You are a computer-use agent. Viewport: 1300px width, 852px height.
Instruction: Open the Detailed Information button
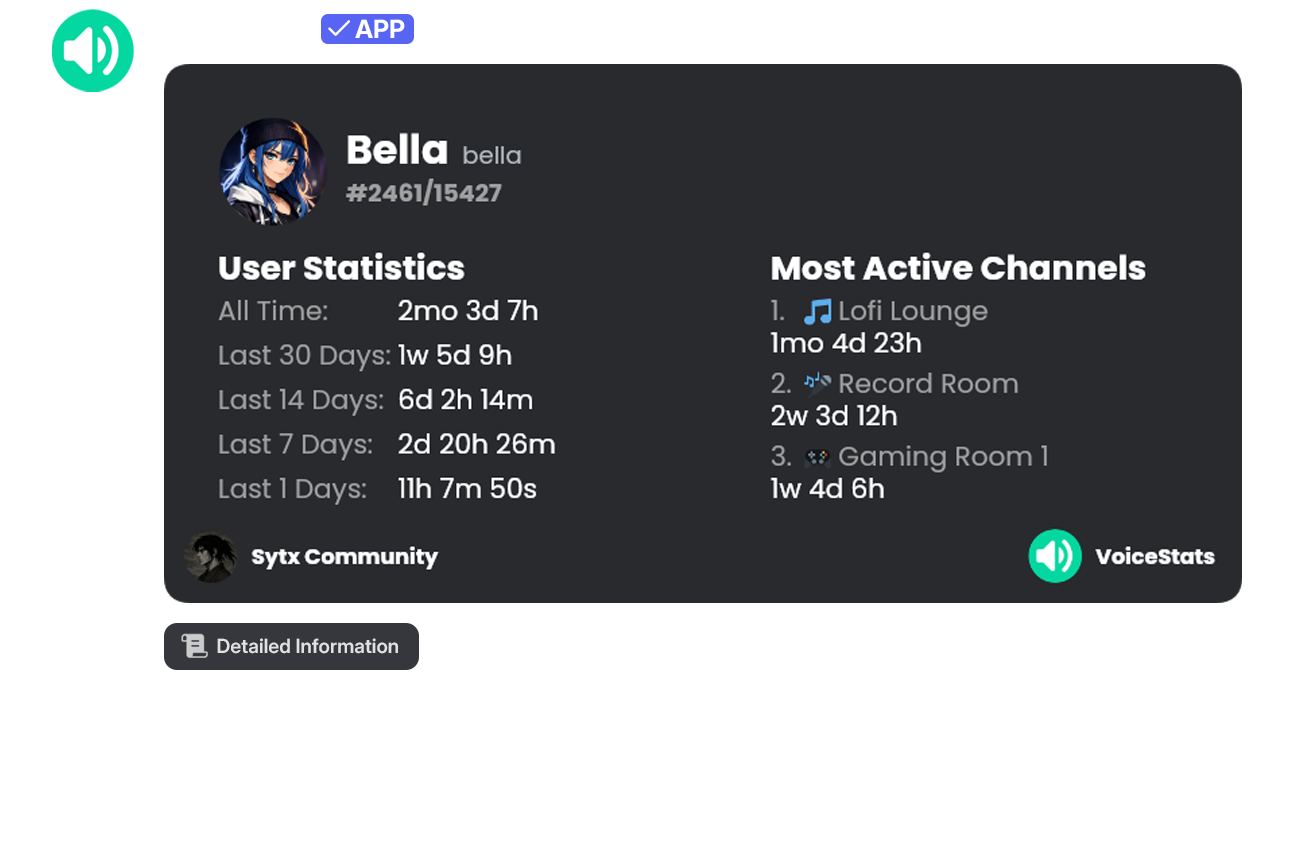coord(291,646)
